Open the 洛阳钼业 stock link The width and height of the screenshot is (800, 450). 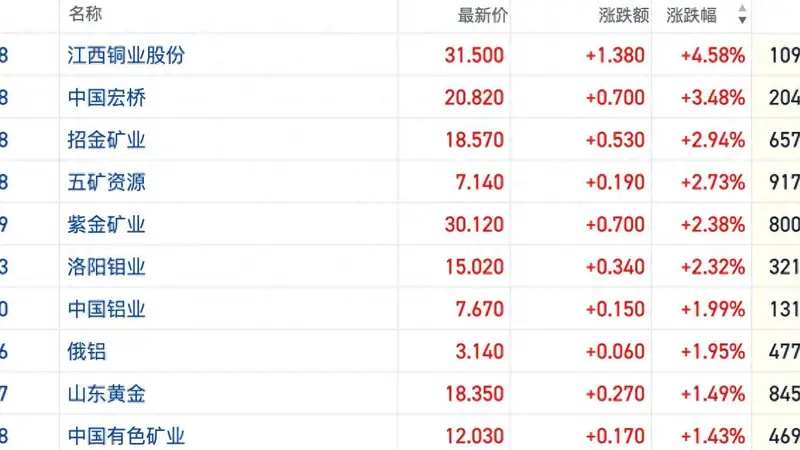pos(107,267)
